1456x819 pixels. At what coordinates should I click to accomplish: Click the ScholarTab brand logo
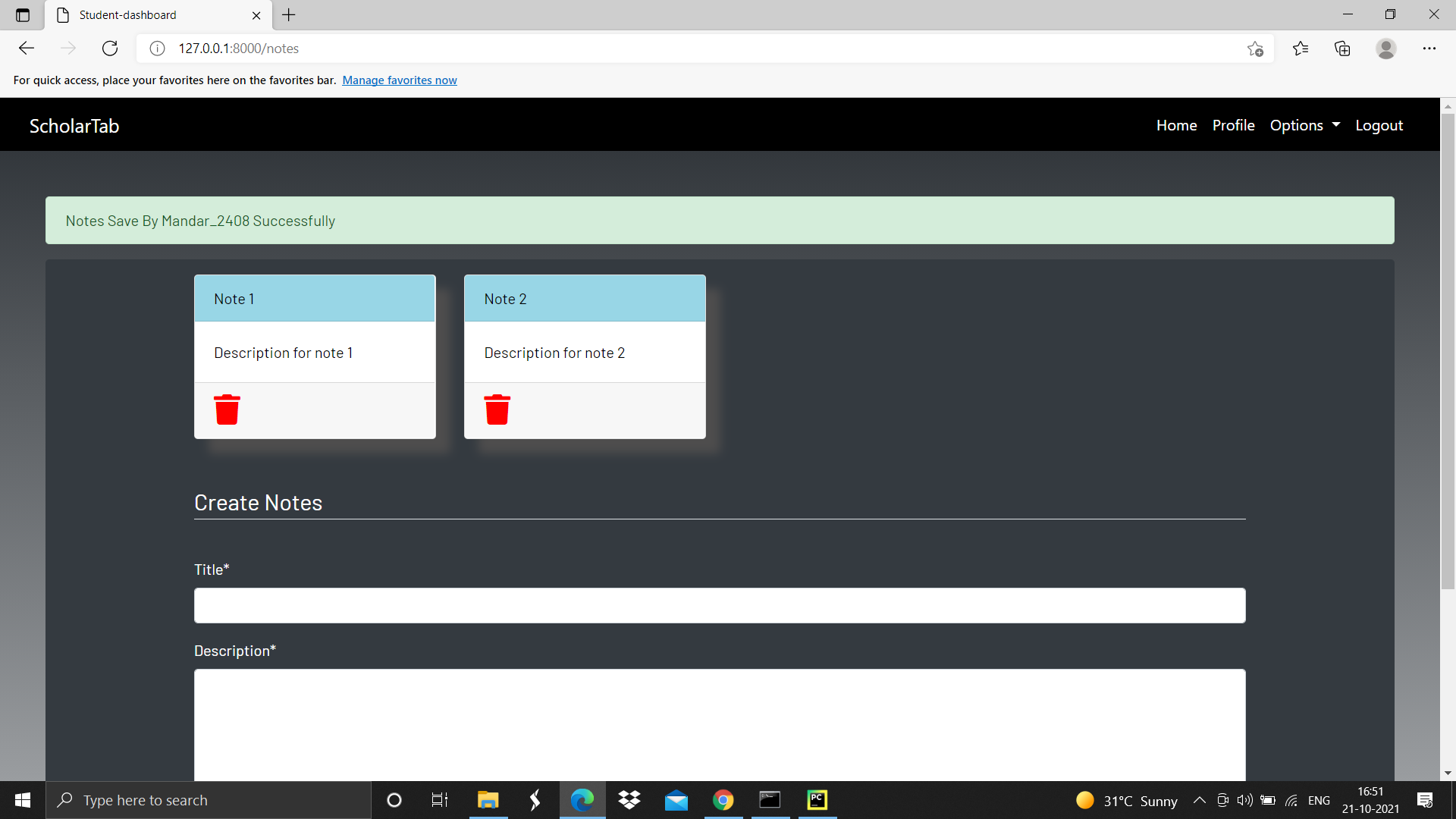pyautogui.click(x=74, y=126)
